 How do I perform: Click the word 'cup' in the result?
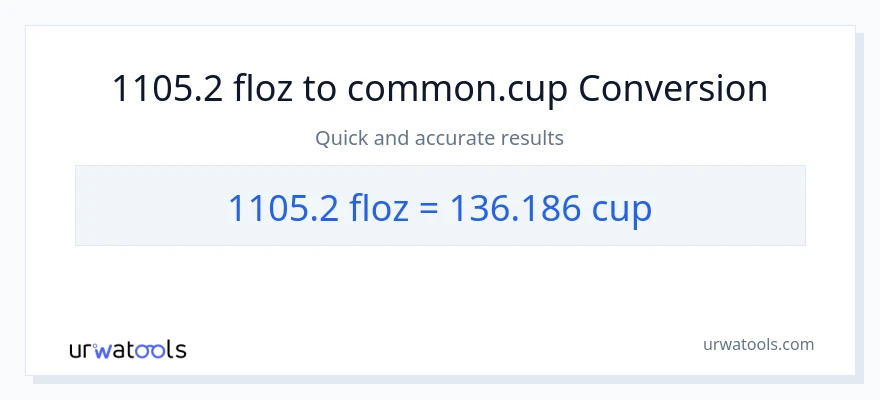point(619,209)
